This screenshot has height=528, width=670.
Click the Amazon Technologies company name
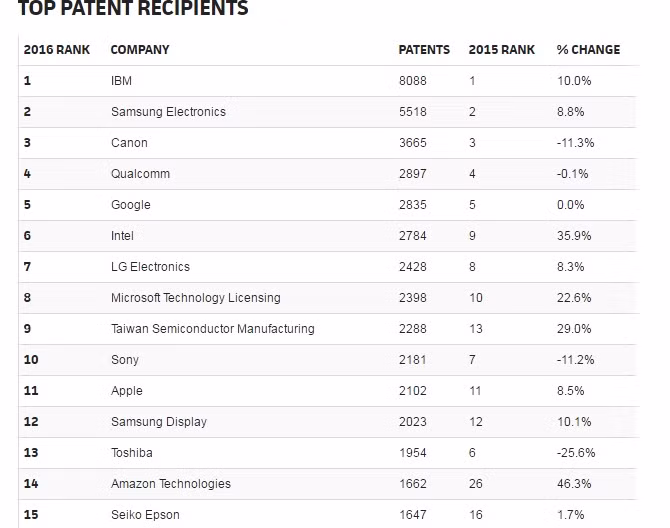pyautogui.click(x=170, y=484)
